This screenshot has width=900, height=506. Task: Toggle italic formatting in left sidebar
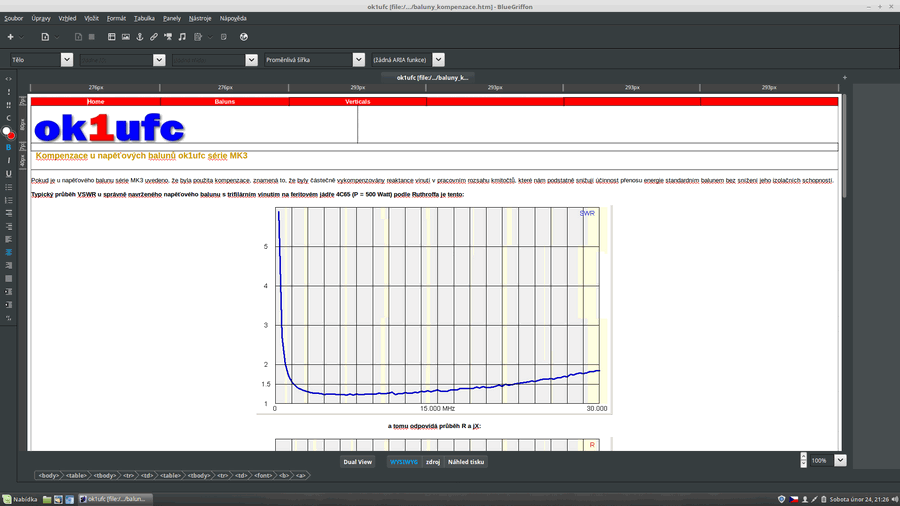9,160
